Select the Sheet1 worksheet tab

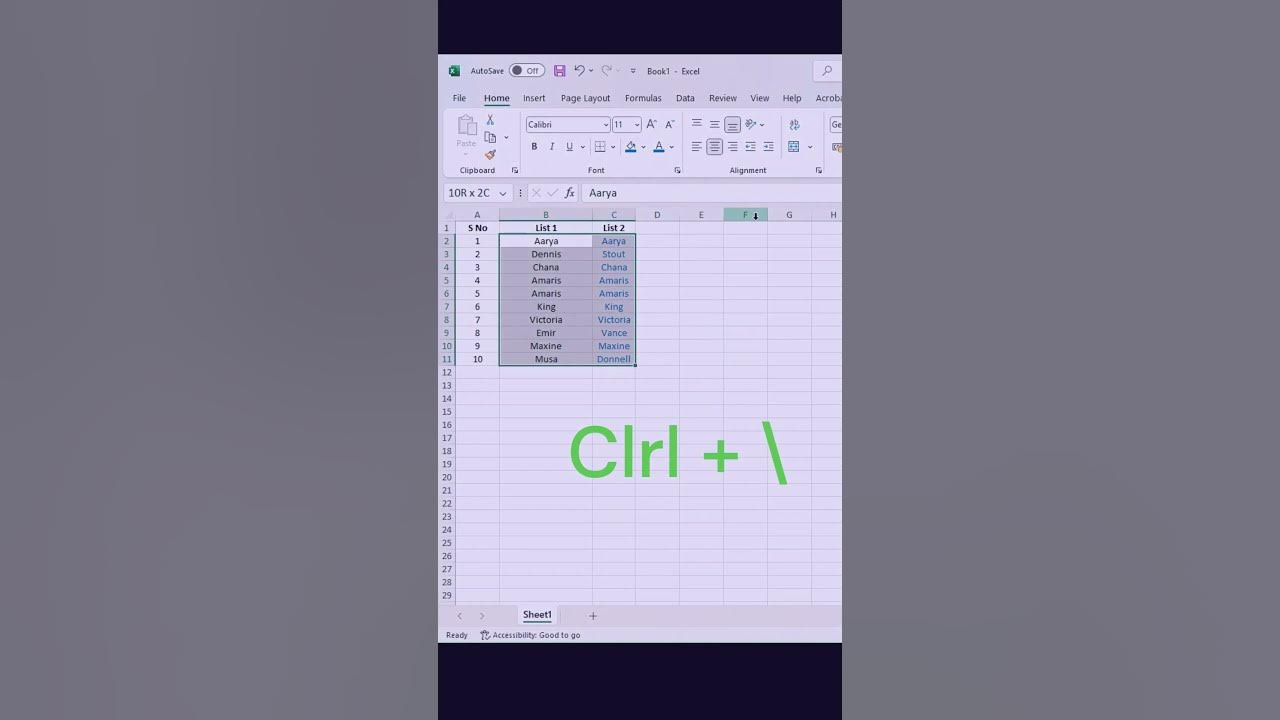pos(537,615)
